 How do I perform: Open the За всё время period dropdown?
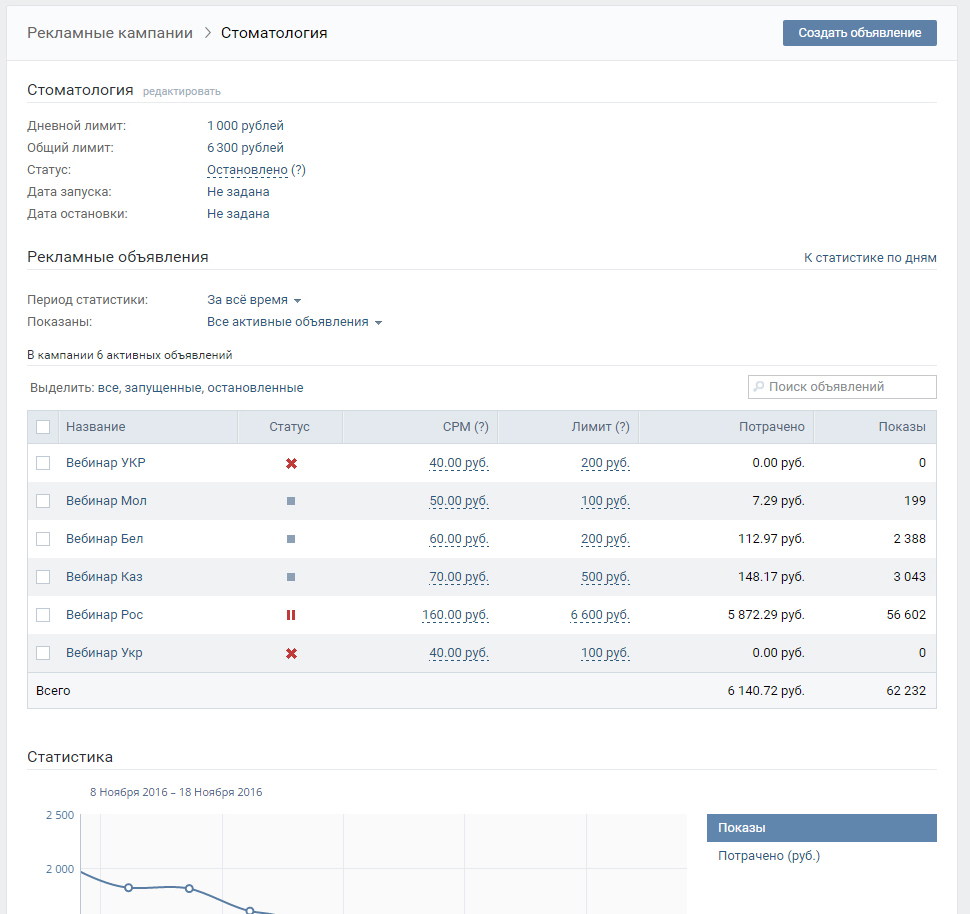click(x=254, y=300)
